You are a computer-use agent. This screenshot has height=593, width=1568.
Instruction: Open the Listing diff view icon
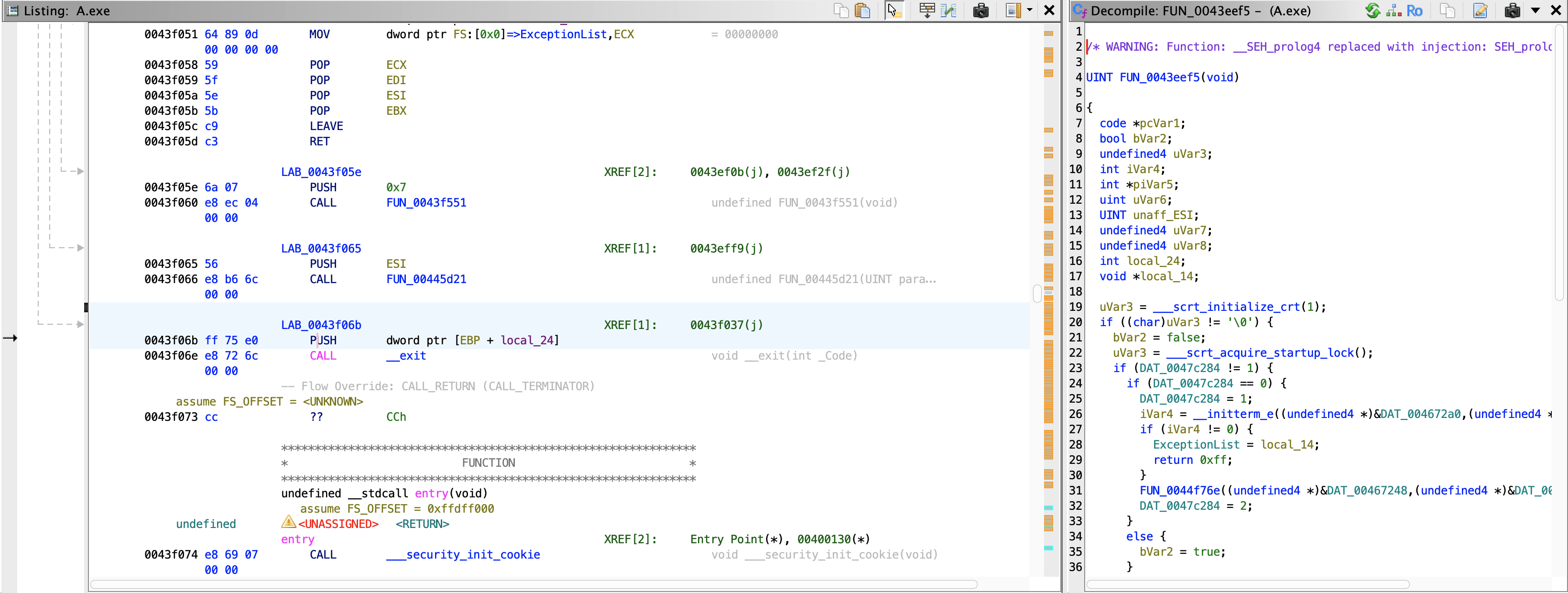click(x=948, y=11)
